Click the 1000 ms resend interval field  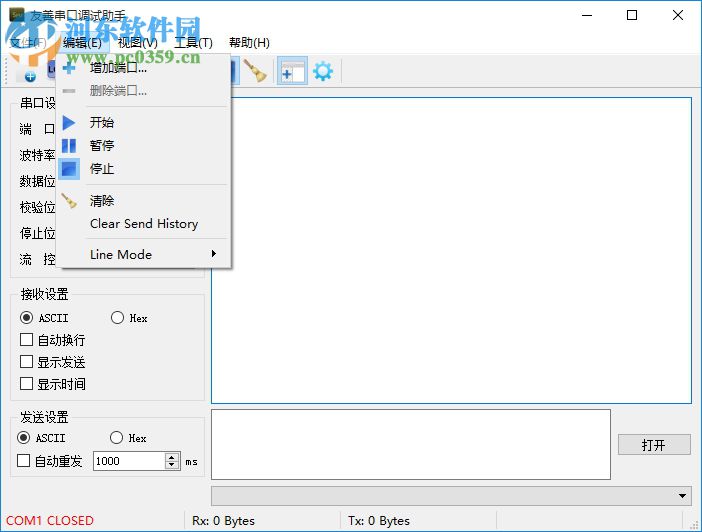pos(129,461)
